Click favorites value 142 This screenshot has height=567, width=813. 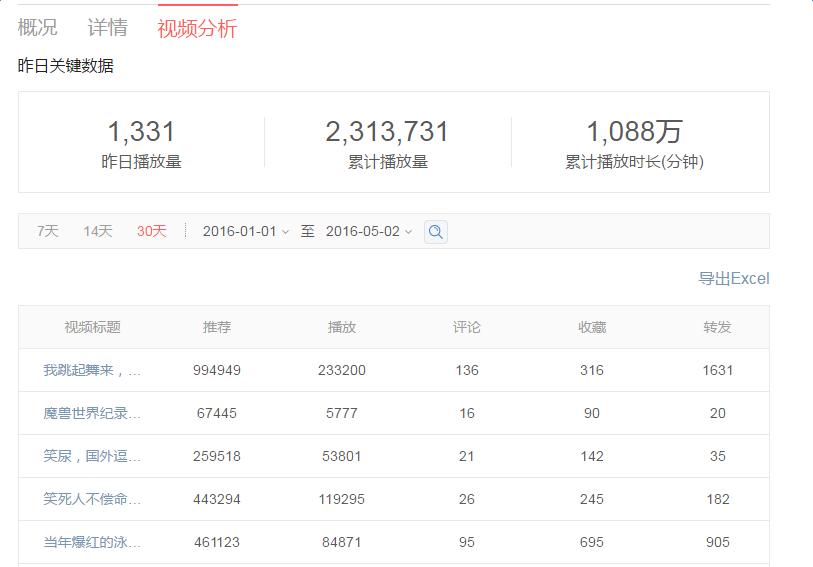(x=592, y=456)
